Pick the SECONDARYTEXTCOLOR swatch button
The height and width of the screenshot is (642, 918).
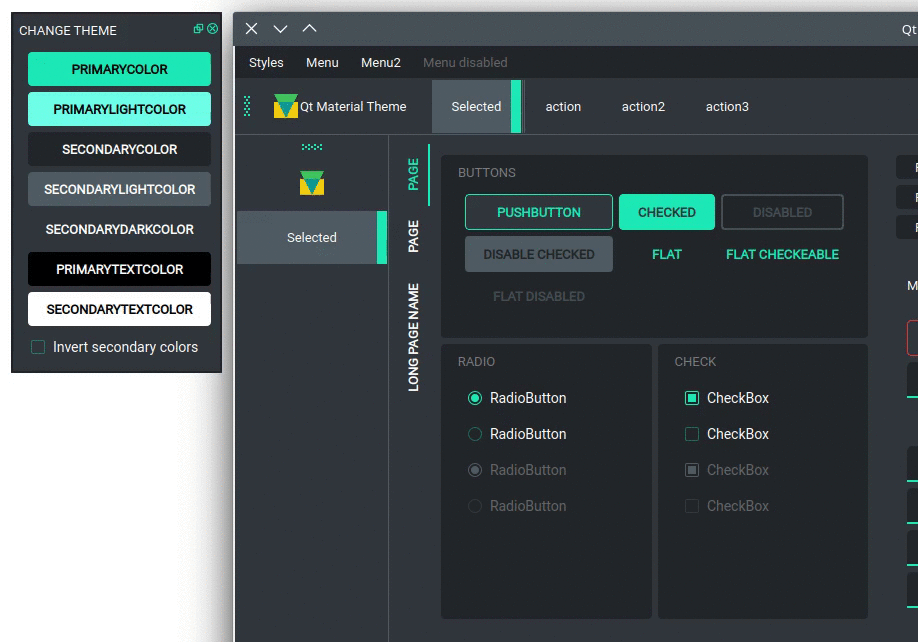pyautogui.click(x=119, y=309)
